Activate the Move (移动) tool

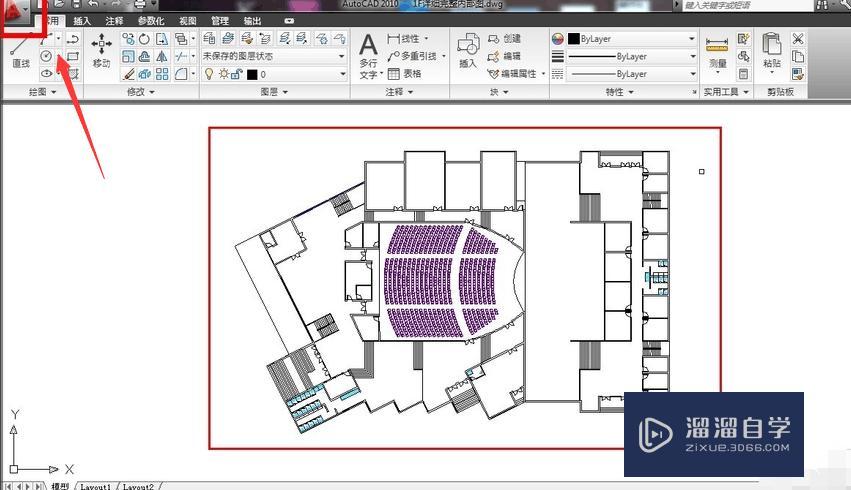(x=101, y=52)
